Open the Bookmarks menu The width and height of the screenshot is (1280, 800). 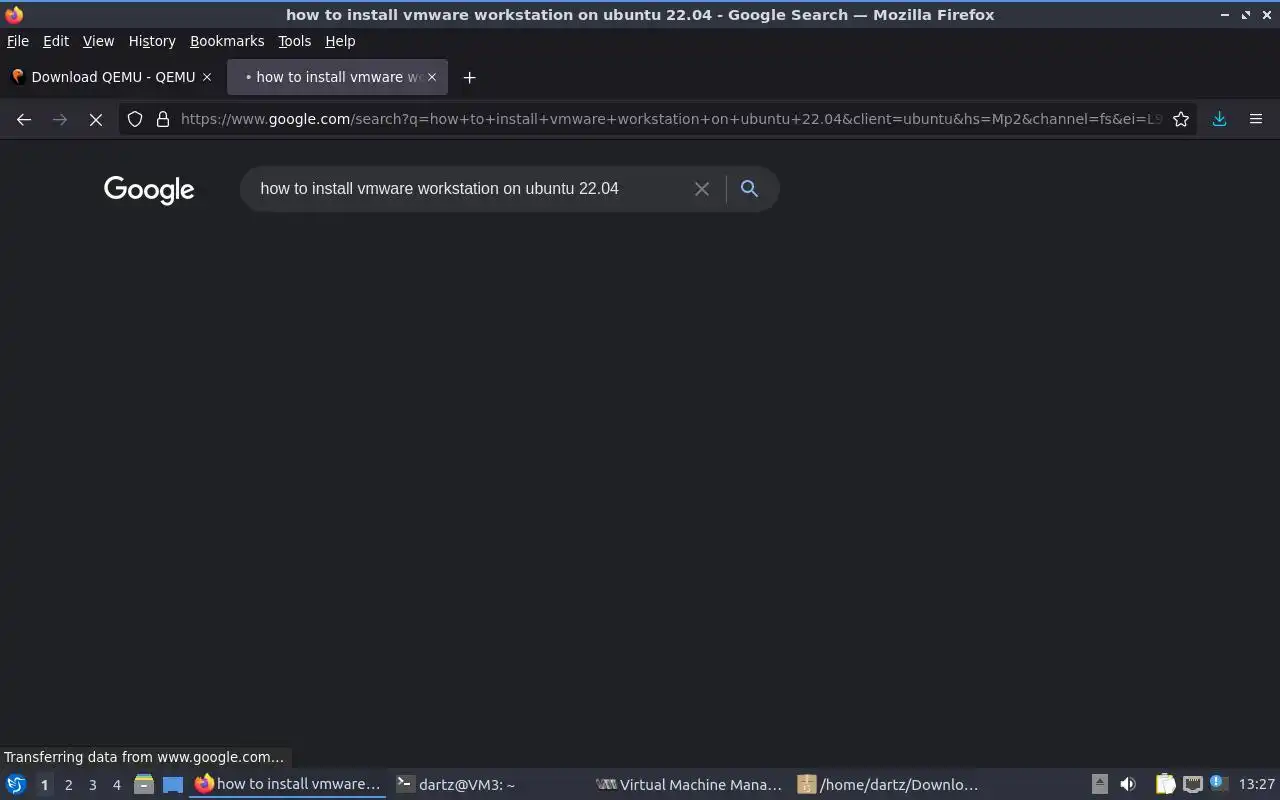pyautogui.click(x=227, y=41)
